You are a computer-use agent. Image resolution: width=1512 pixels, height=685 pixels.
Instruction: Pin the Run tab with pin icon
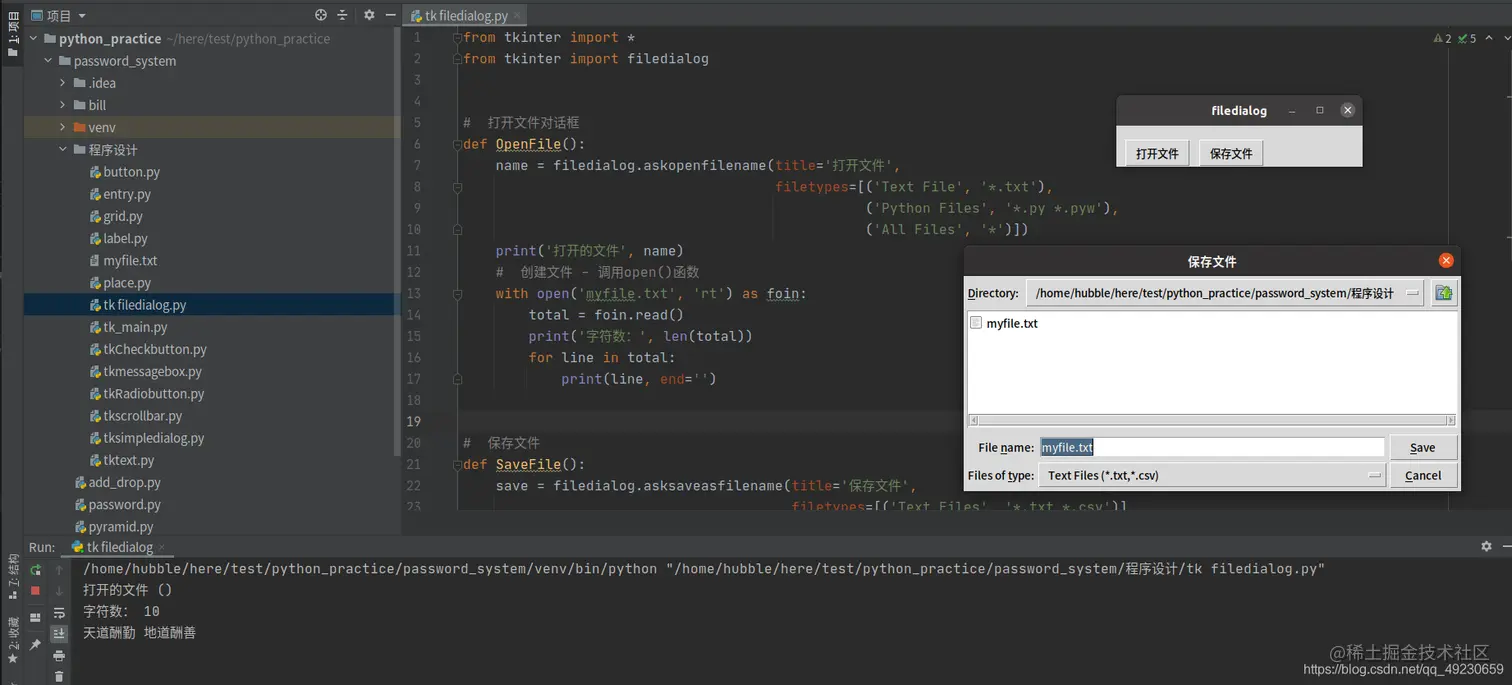point(35,645)
